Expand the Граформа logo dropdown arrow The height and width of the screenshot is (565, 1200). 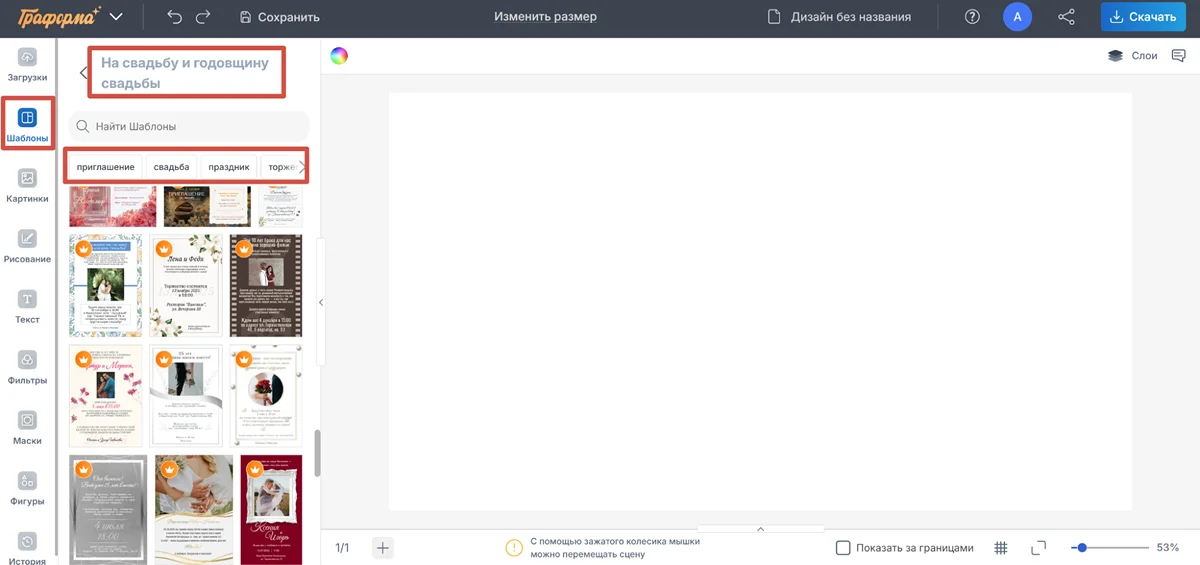point(116,17)
